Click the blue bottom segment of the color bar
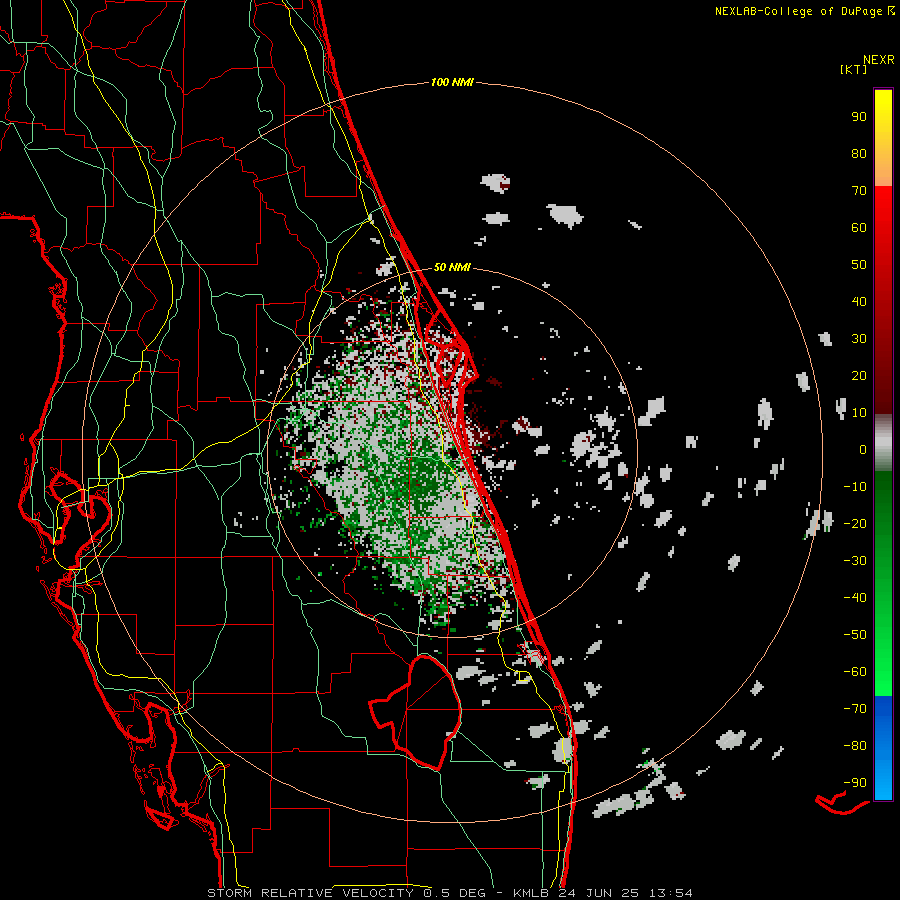 pyautogui.click(x=883, y=747)
